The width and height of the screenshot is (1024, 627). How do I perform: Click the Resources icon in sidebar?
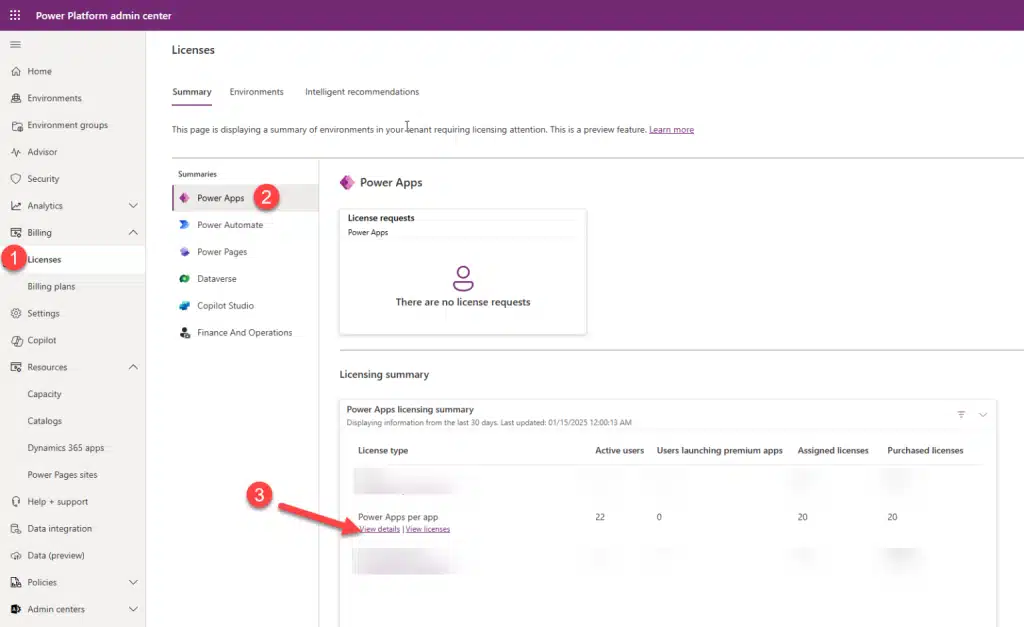coord(16,367)
